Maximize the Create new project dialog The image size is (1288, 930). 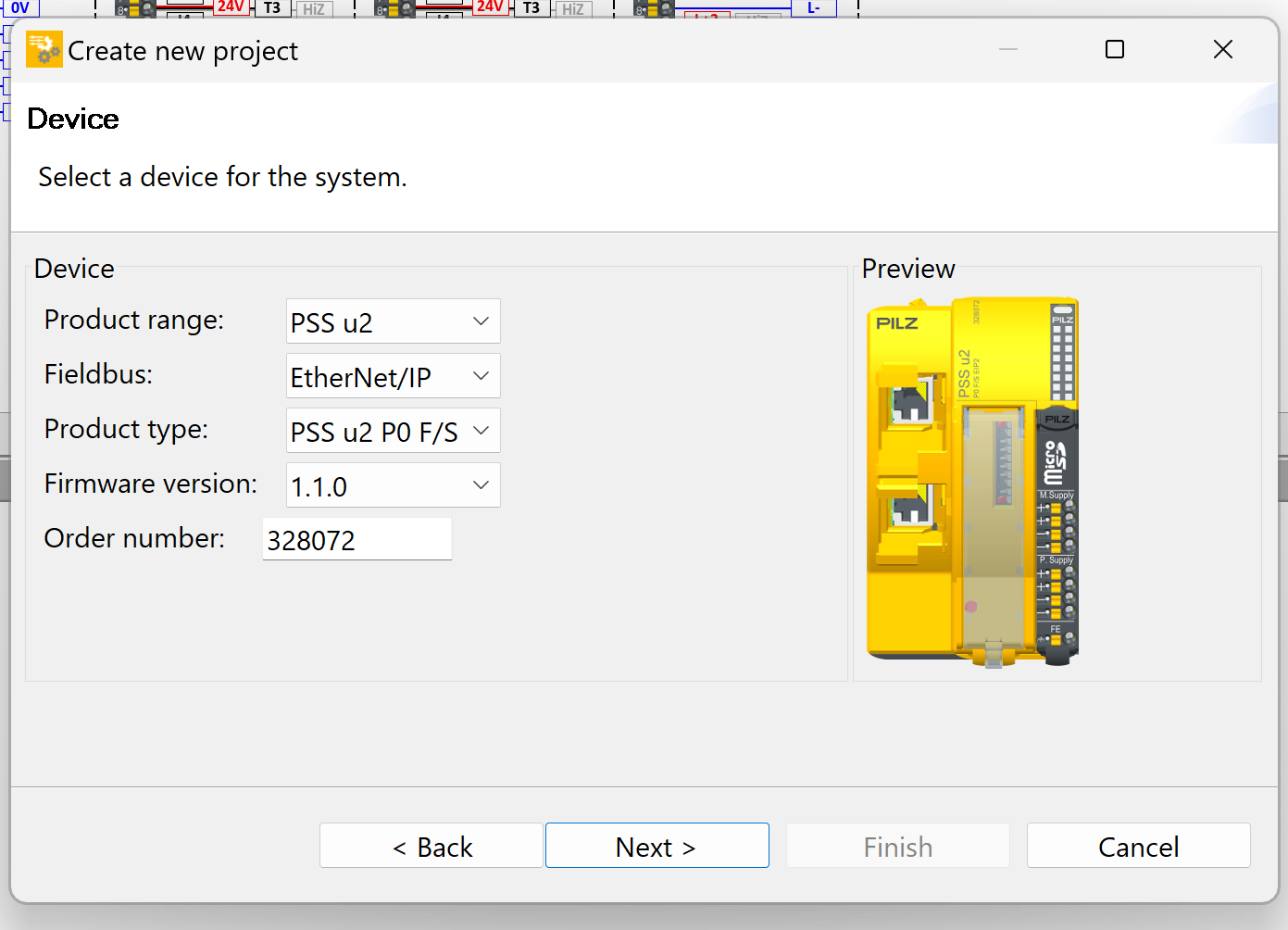1115,49
